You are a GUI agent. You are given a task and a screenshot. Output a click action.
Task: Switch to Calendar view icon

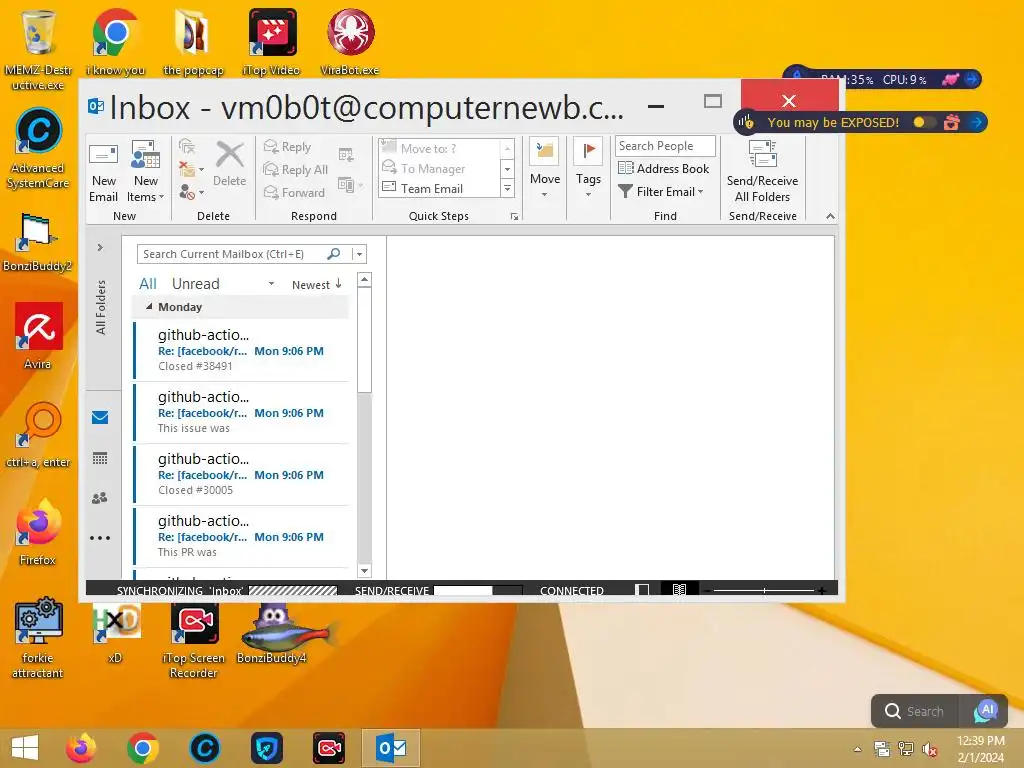100,458
